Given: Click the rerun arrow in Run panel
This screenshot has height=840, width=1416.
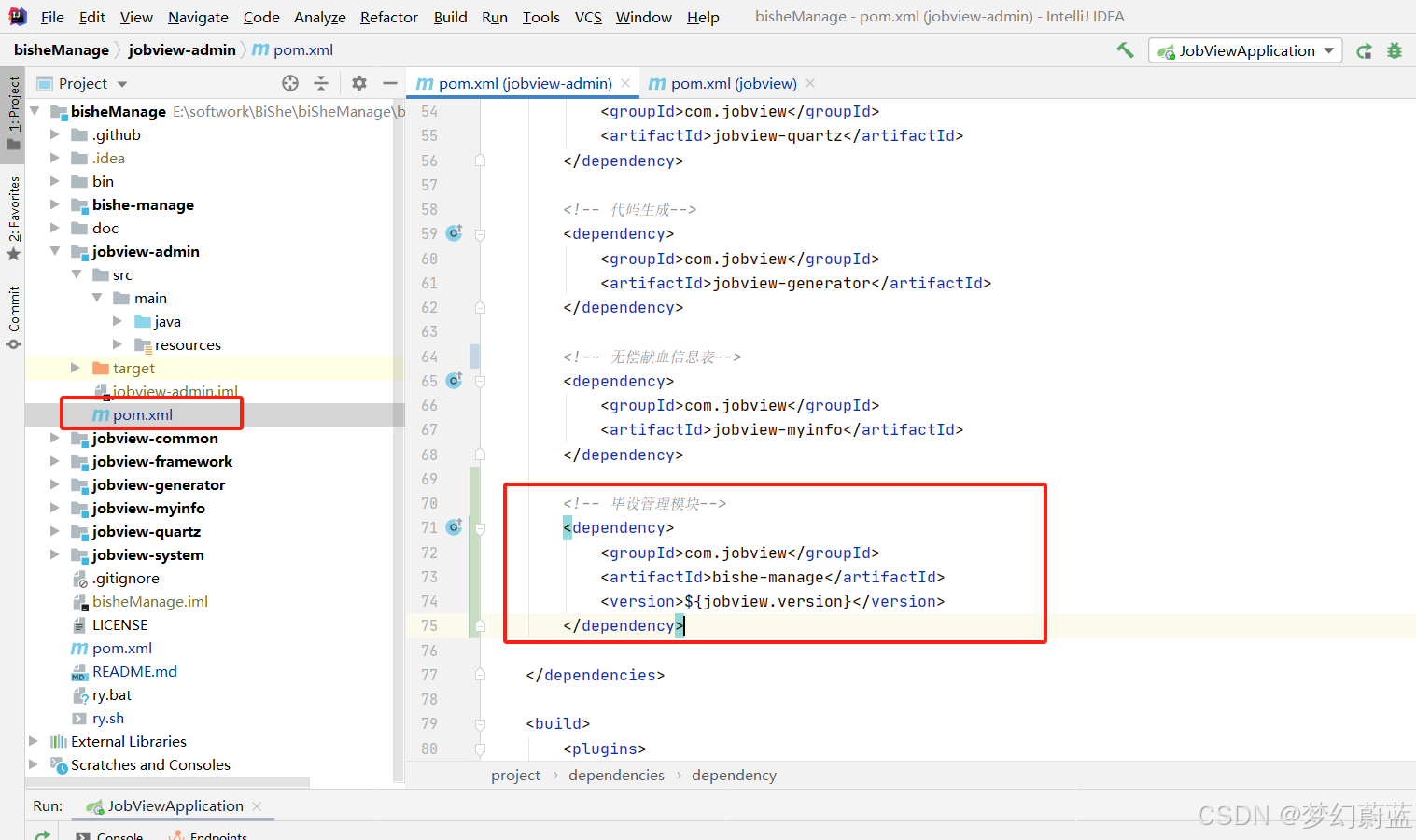Looking at the screenshot, I should [x=43, y=834].
